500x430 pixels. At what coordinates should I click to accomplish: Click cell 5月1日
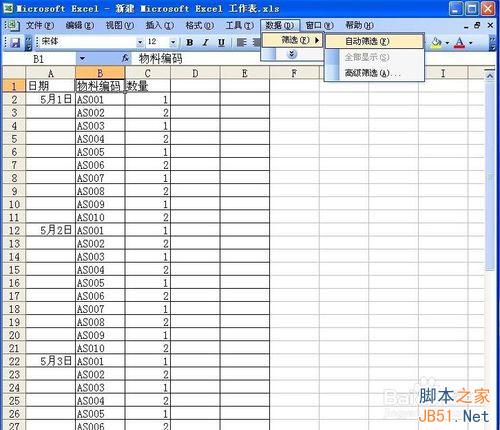click(51, 99)
